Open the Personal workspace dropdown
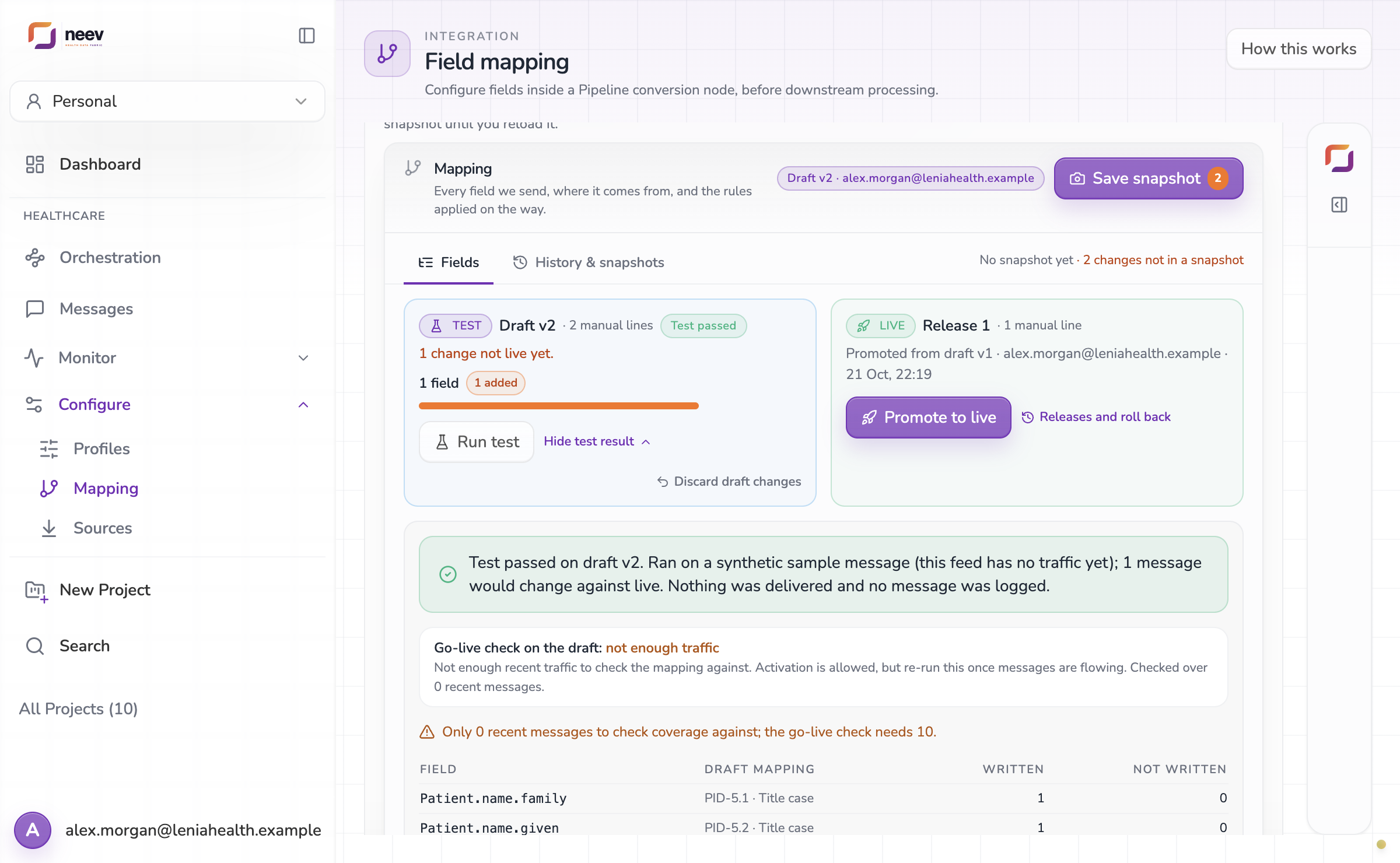 [167, 101]
